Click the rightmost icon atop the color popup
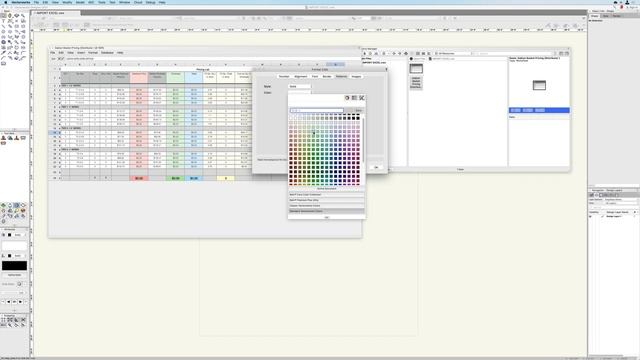Image resolution: width=640 pixels, height=360 pixels. [x=362, y=98]
